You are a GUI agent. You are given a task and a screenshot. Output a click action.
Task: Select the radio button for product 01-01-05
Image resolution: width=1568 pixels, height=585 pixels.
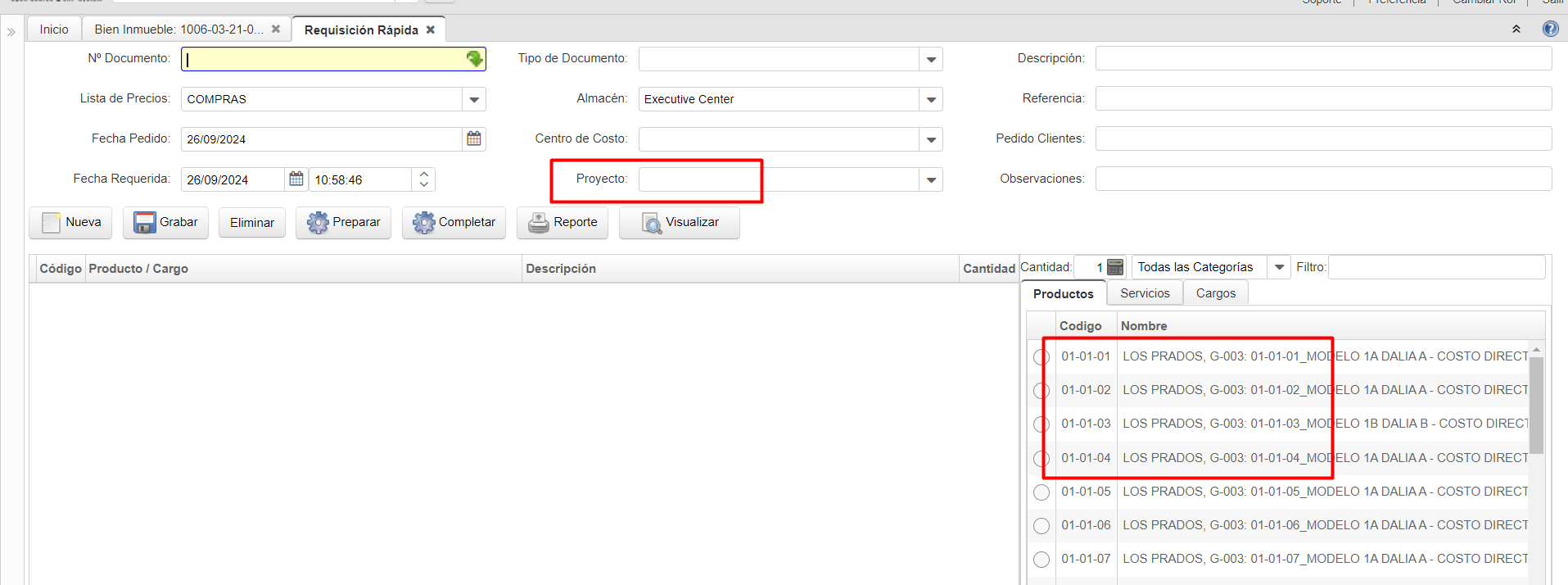point(1041,492)
